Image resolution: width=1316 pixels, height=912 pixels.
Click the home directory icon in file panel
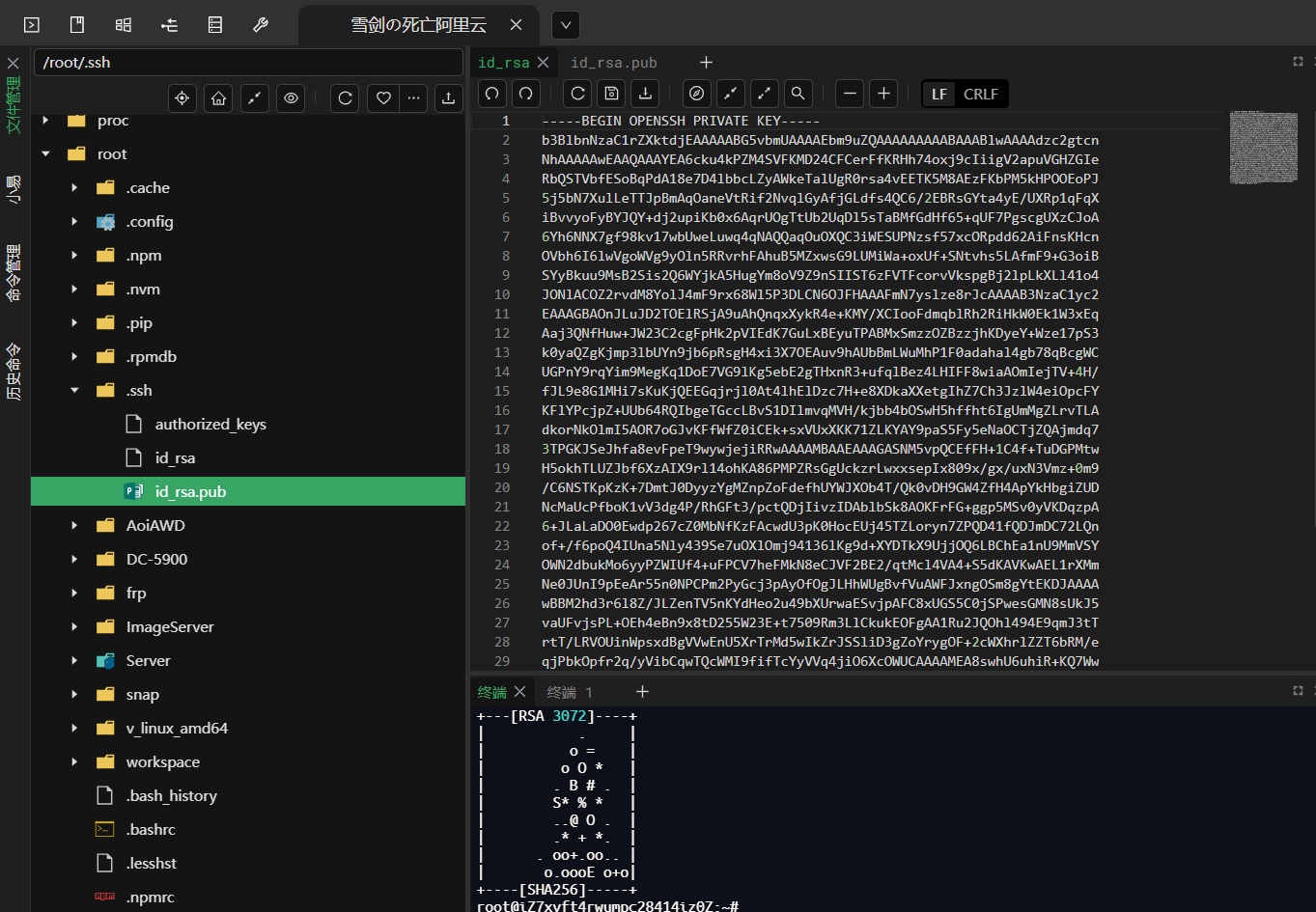(218, 98)
